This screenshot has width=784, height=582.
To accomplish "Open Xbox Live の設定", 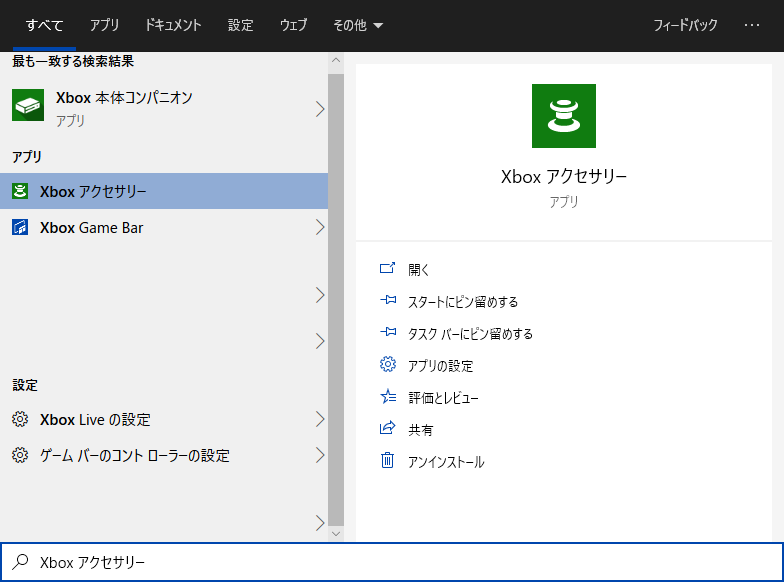I will pyautogui.click(x=164, y=419).
